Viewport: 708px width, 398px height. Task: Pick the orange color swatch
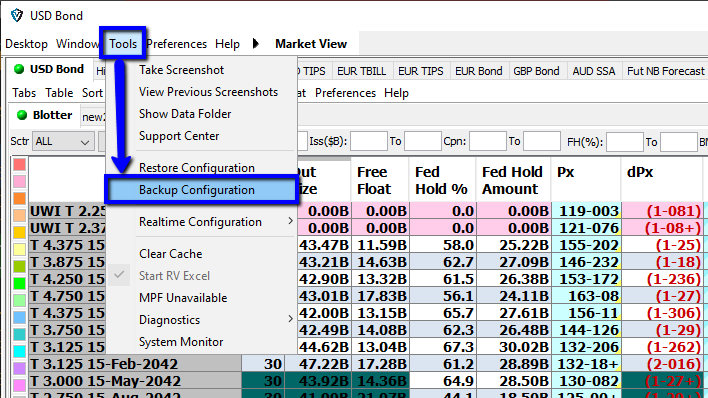19,198
